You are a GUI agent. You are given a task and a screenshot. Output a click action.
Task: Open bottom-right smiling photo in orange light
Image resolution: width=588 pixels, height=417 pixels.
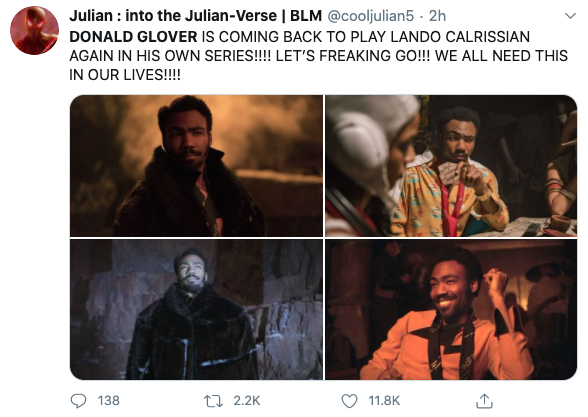click(451, 309)
